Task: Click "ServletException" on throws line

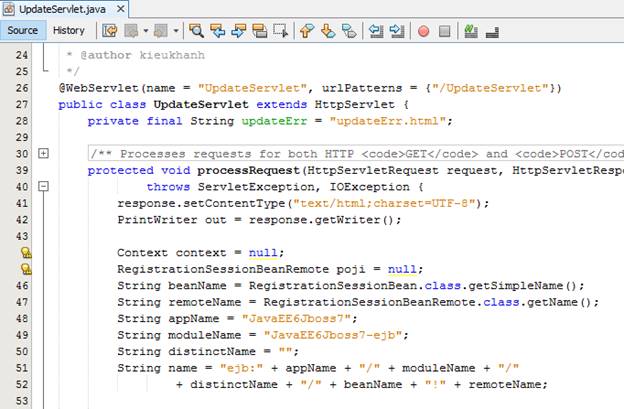Action: coord(256,187)
